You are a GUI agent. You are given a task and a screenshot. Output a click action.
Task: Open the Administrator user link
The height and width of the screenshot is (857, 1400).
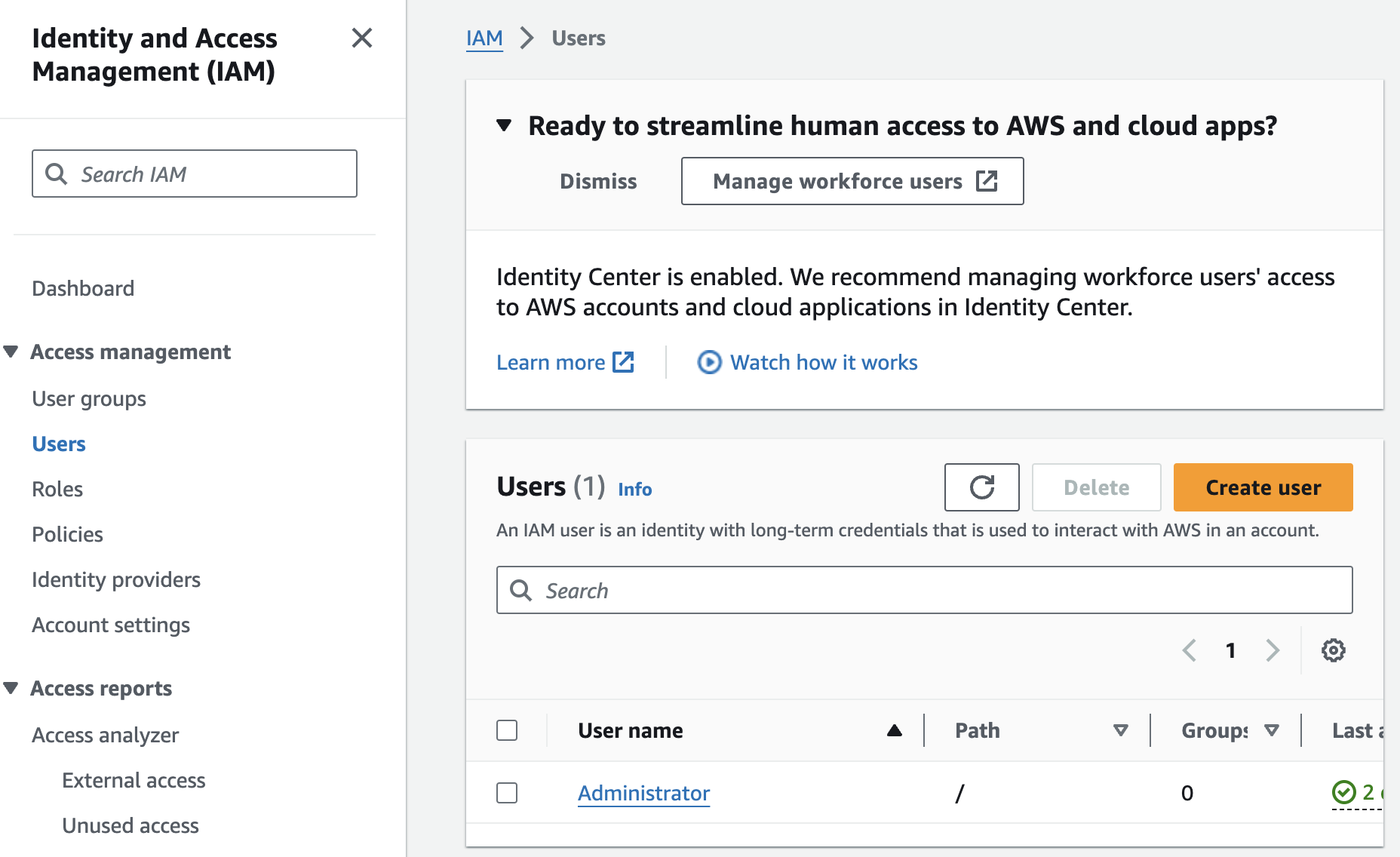643,793
